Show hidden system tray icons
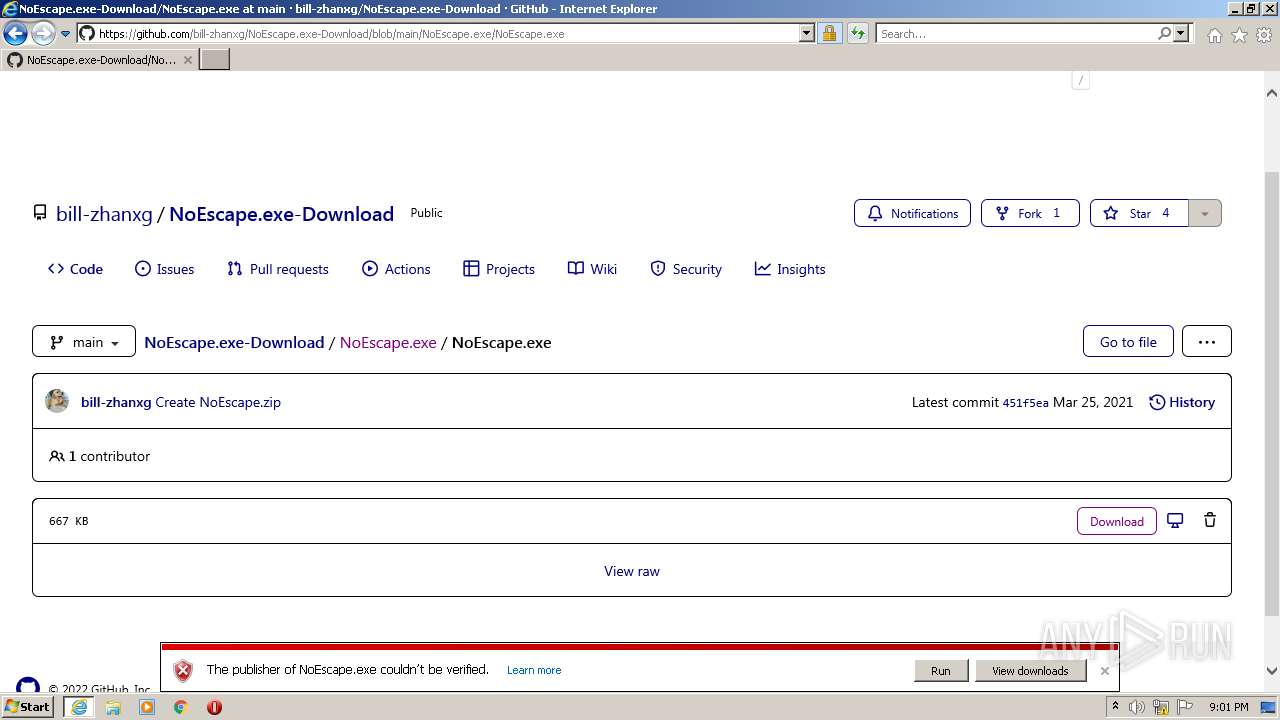Screen dimensions: 1280x720 point(1115,707)
